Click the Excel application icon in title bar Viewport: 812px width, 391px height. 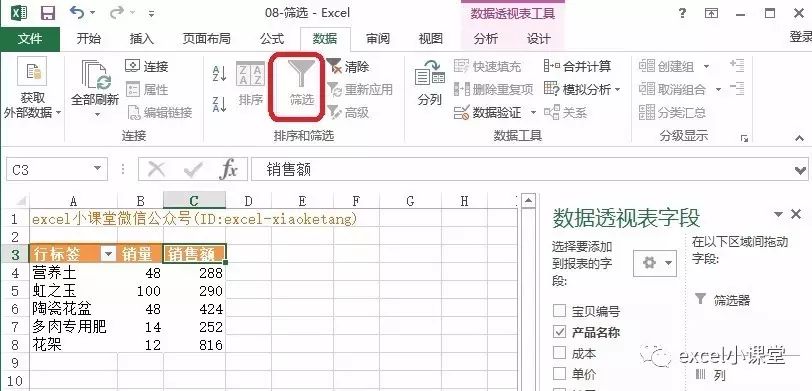tap(19, 13)
